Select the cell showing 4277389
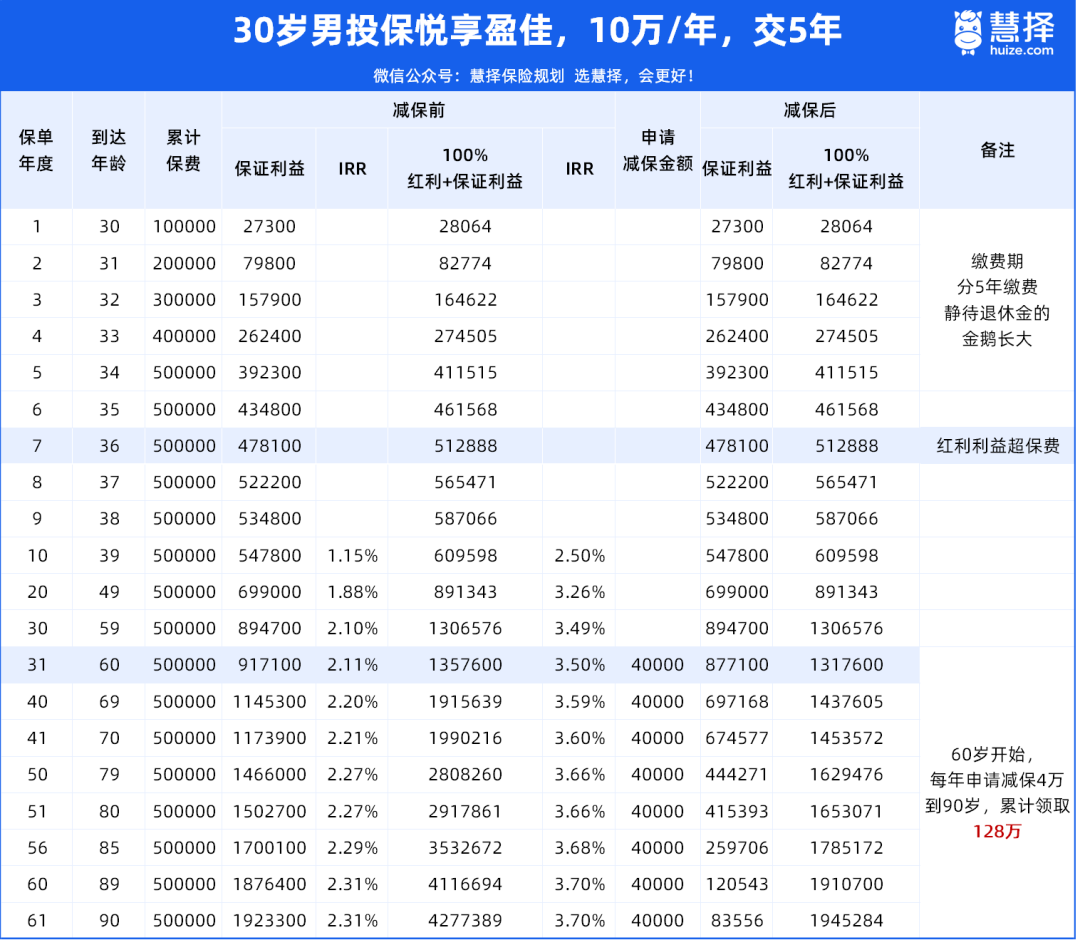This screenshot has height=940, width=1080. coord(463,921)
